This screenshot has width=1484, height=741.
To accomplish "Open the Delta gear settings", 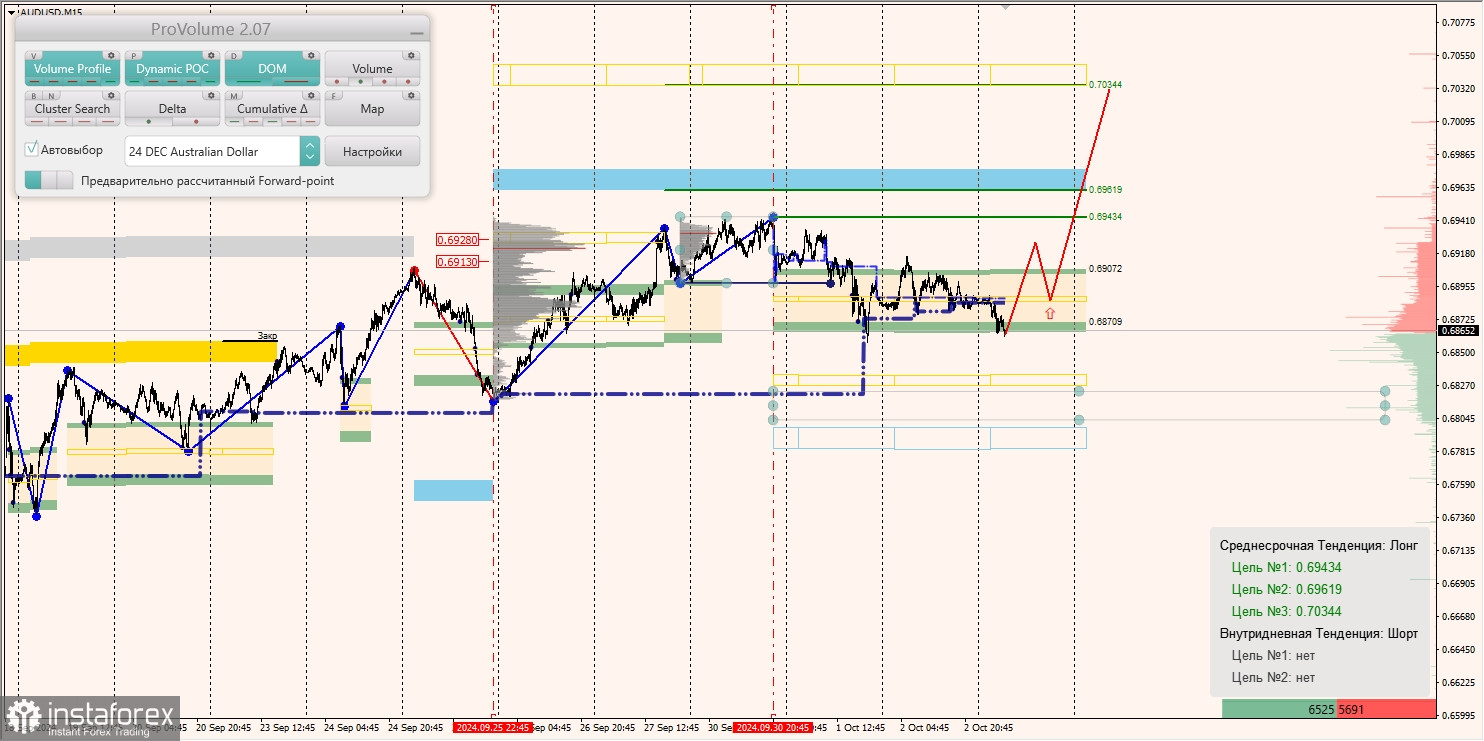I will [211, 95].
